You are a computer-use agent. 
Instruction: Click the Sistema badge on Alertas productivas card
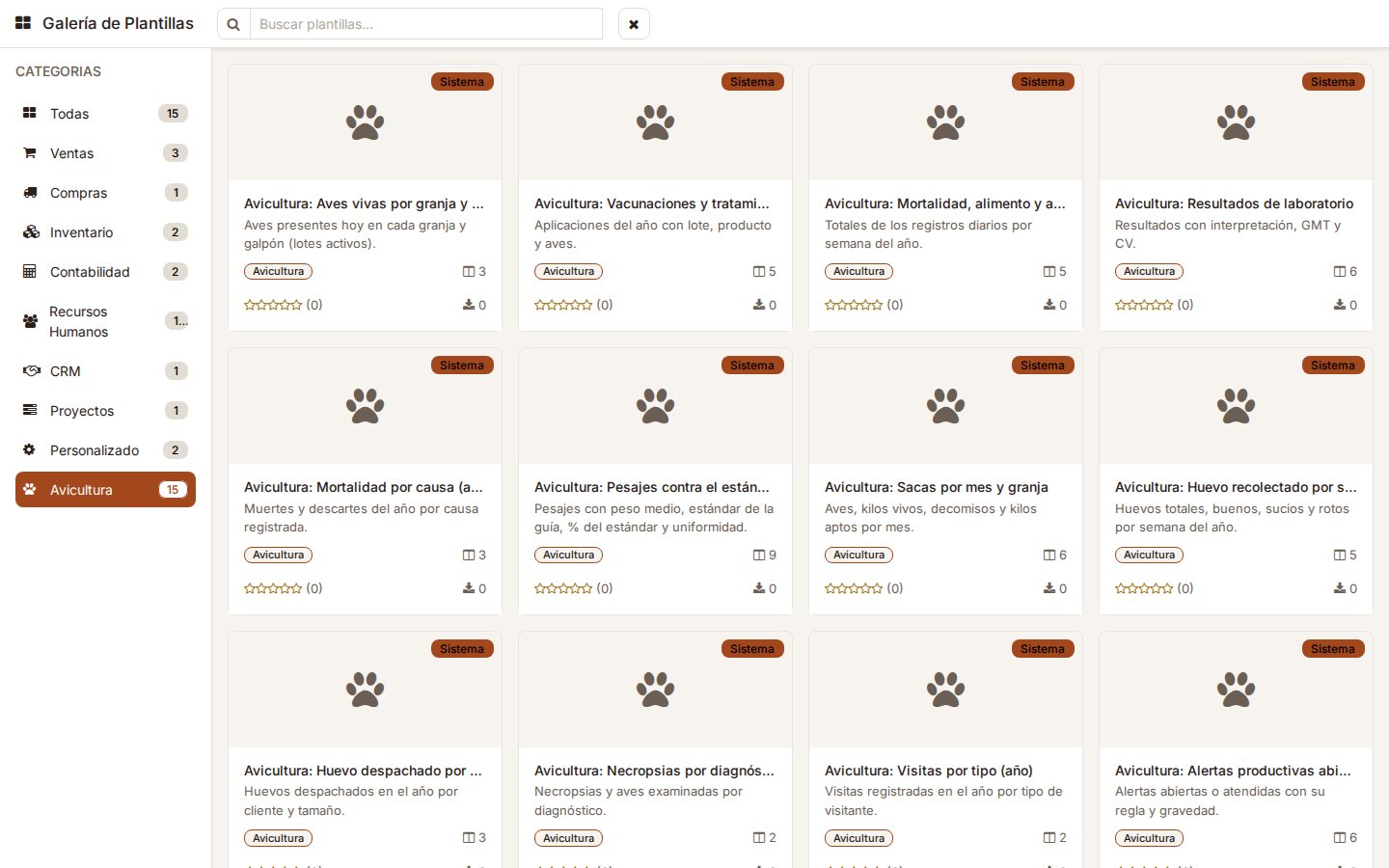tap(1333, 649)
